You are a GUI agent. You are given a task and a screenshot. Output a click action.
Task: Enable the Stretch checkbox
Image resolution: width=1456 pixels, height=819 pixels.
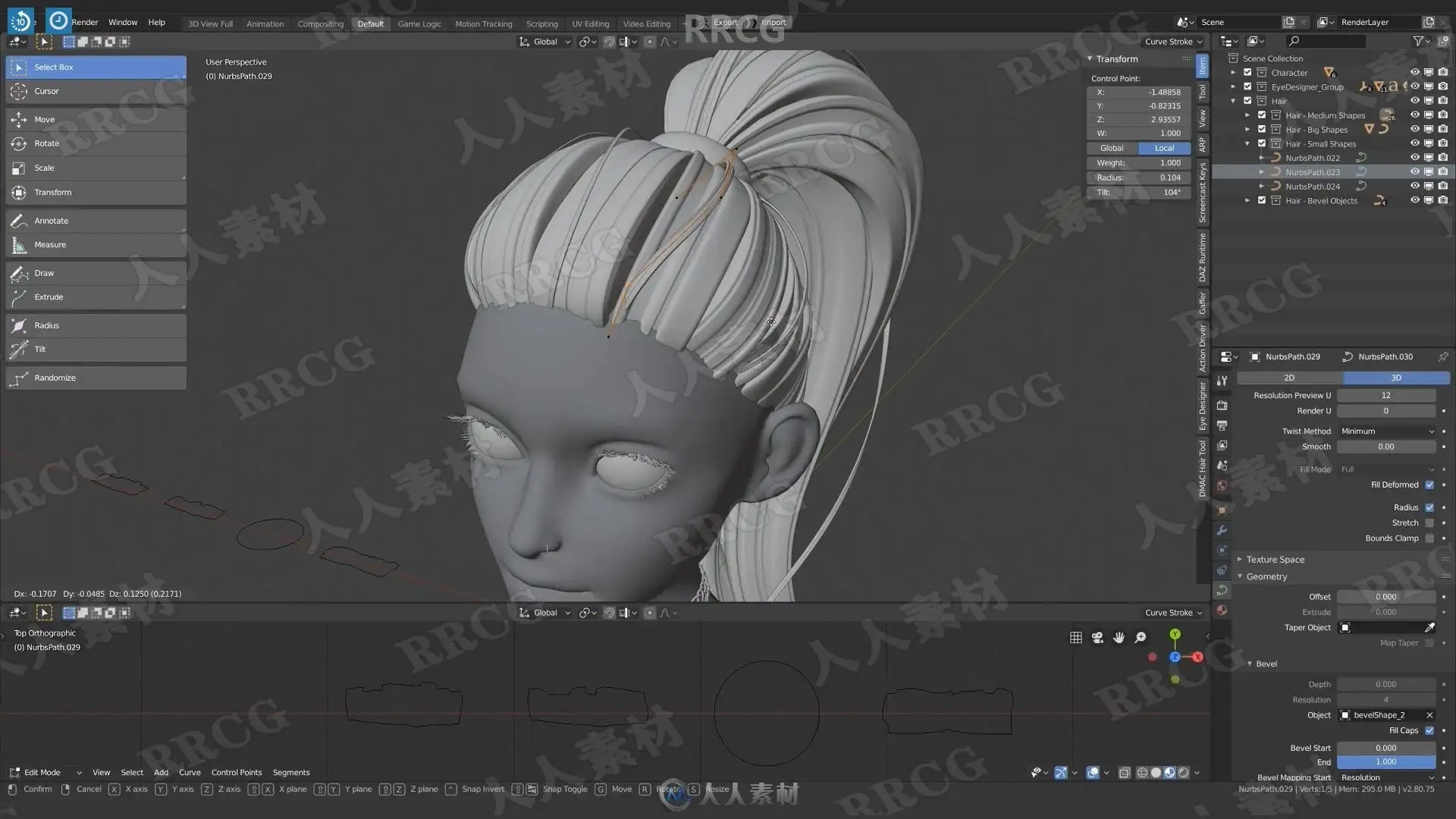click(x=1429, y=522)
